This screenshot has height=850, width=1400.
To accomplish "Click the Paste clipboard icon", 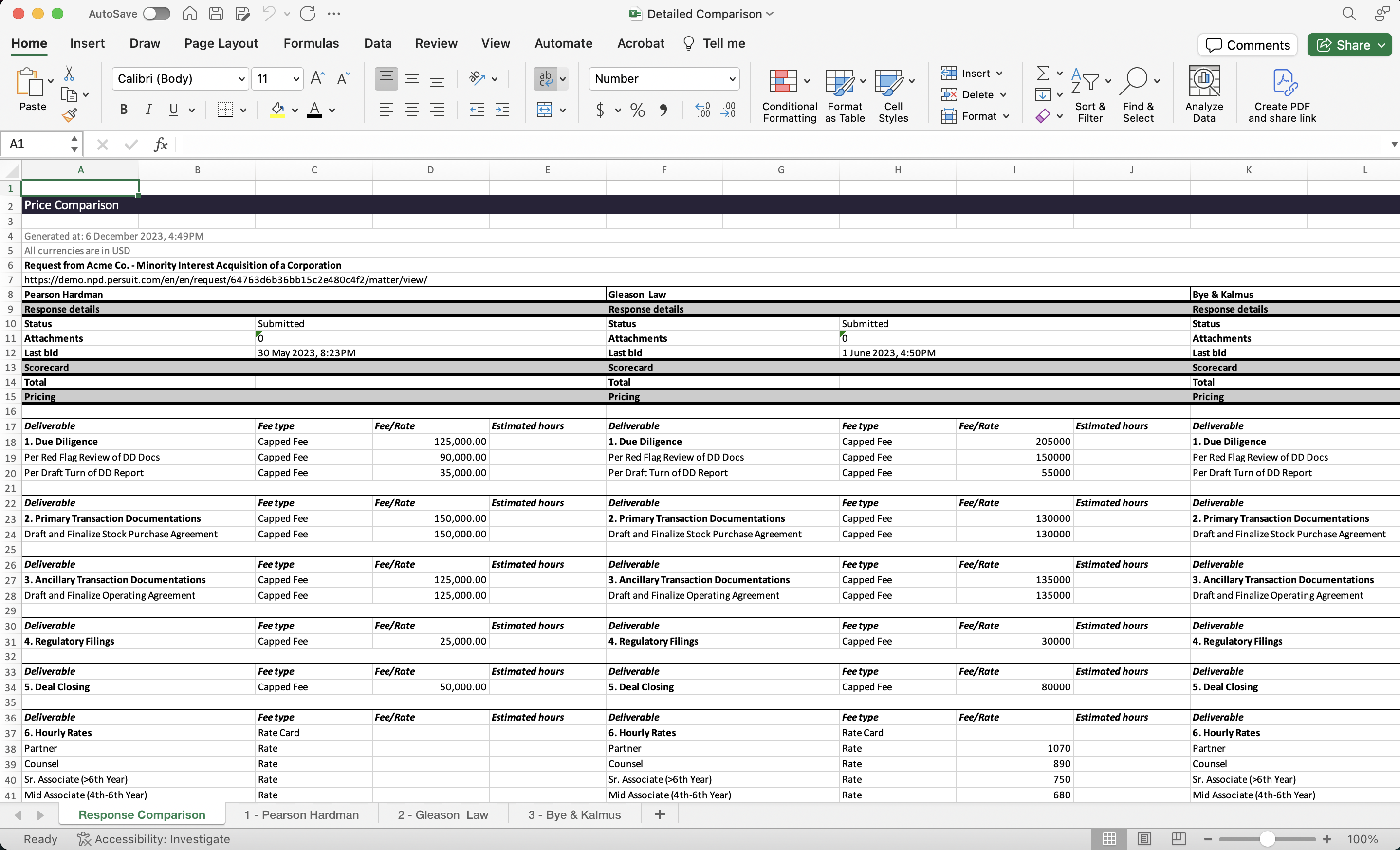I will (29, 82).
